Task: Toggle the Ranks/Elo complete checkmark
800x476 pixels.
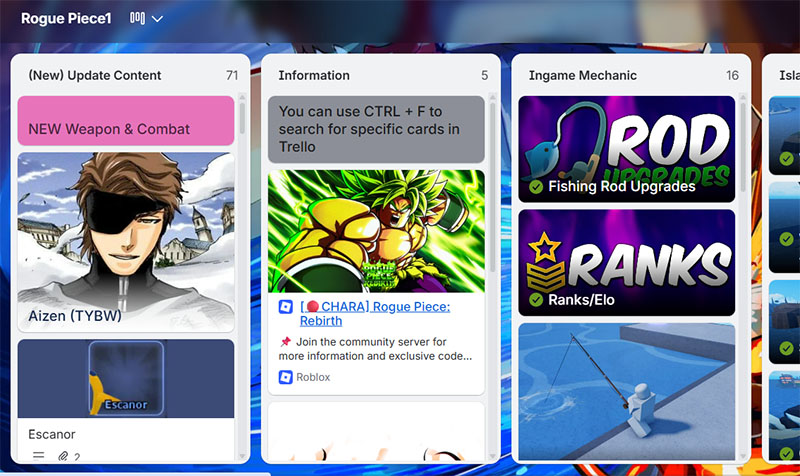Action: coord(536,299)
